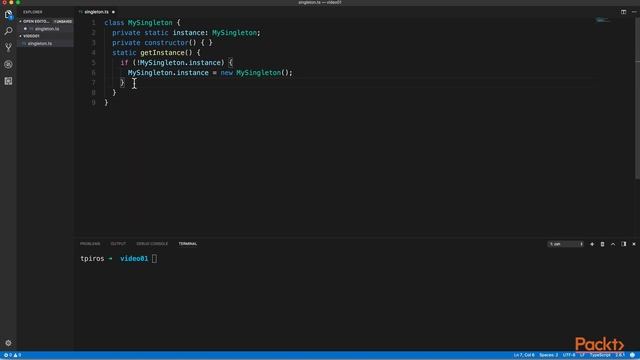Click 'tpiros' in the terminal prompt

coord(92,259)
